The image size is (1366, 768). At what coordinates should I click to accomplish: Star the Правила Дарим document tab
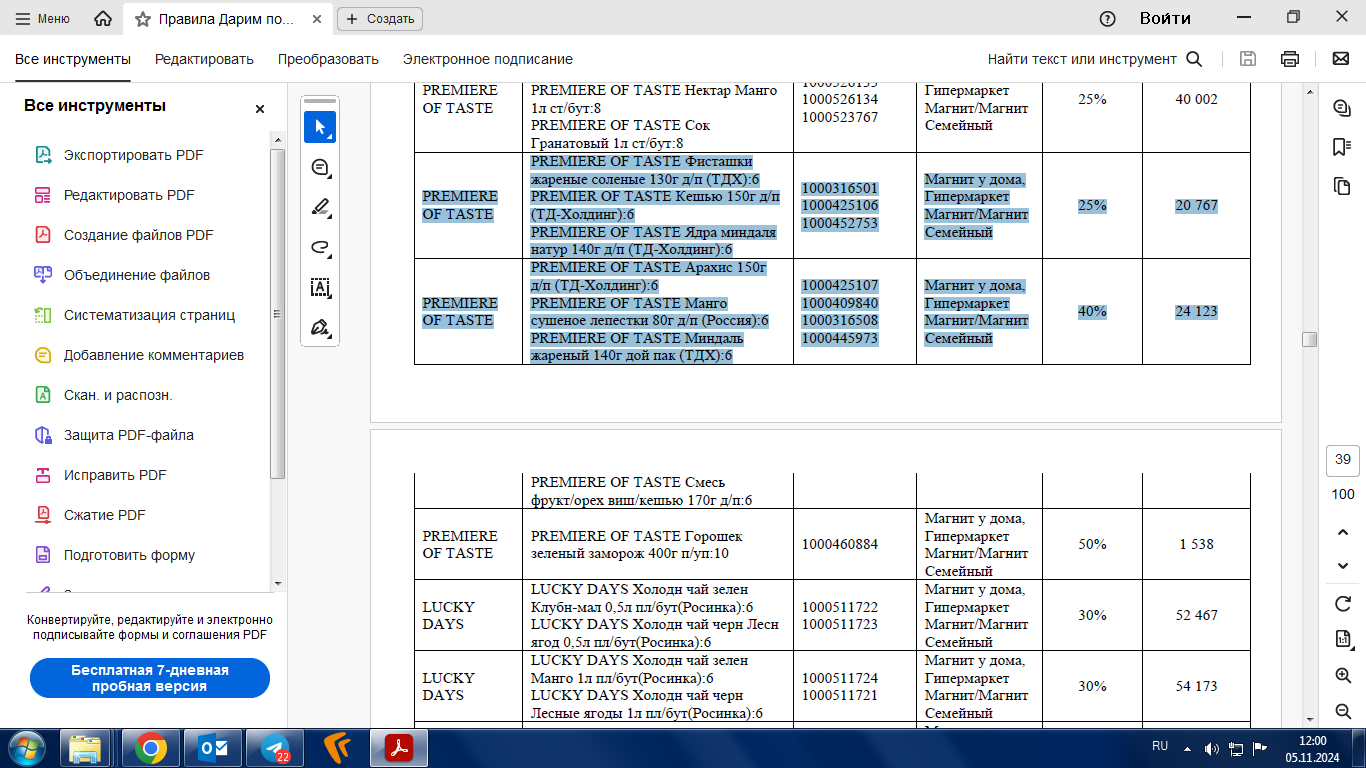tap(143, 19)
